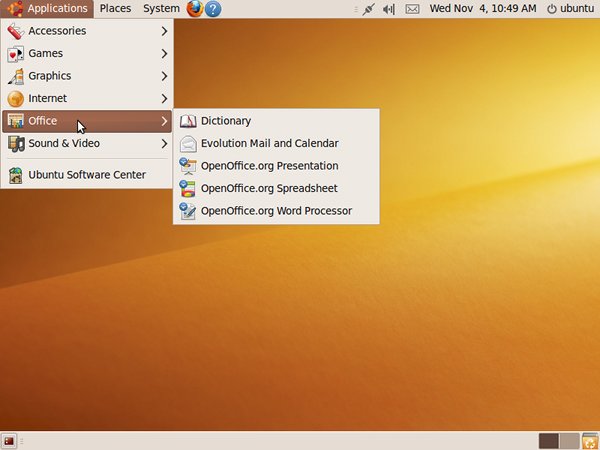The height and width of the screenshot is (450, 600).
Task: Click the Graphics paintbrush icon
Action: [15, 76]
